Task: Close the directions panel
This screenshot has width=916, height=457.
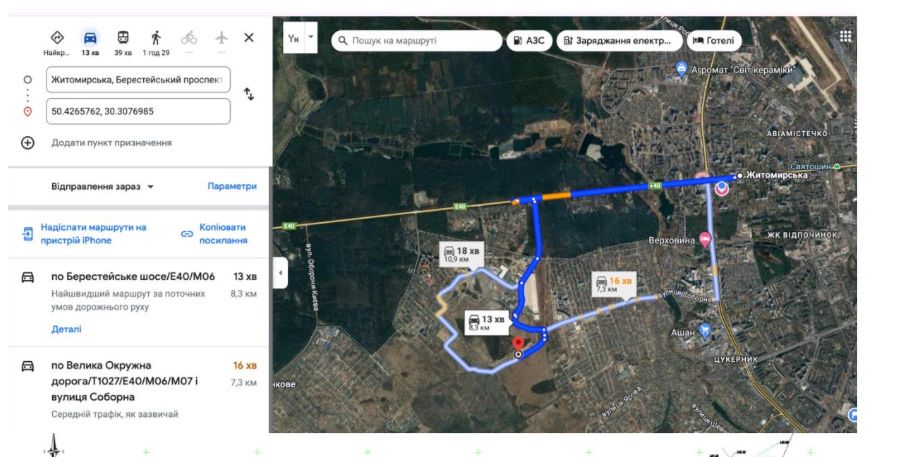Action: 249,37
